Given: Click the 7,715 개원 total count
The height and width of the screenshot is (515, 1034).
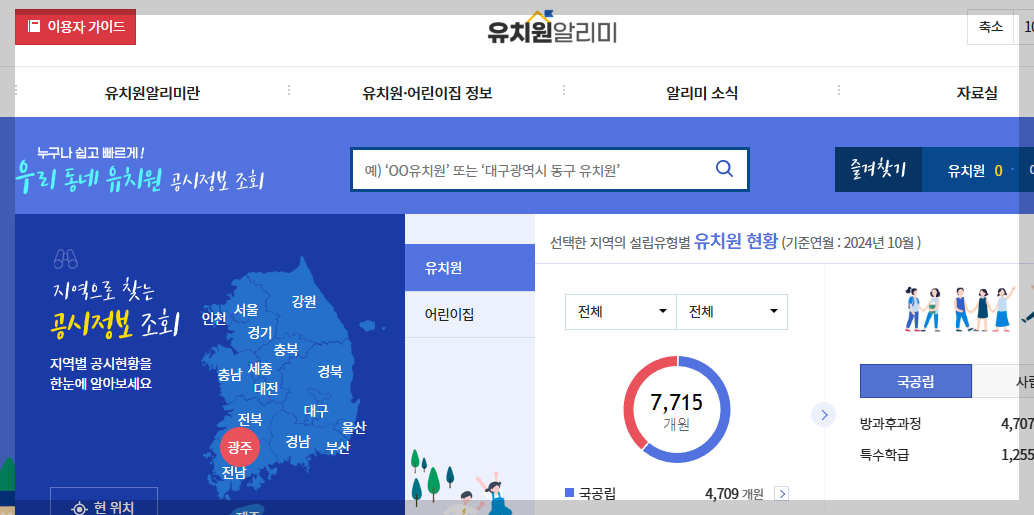Looking at the screenshot, I should [x=677, y=410].
